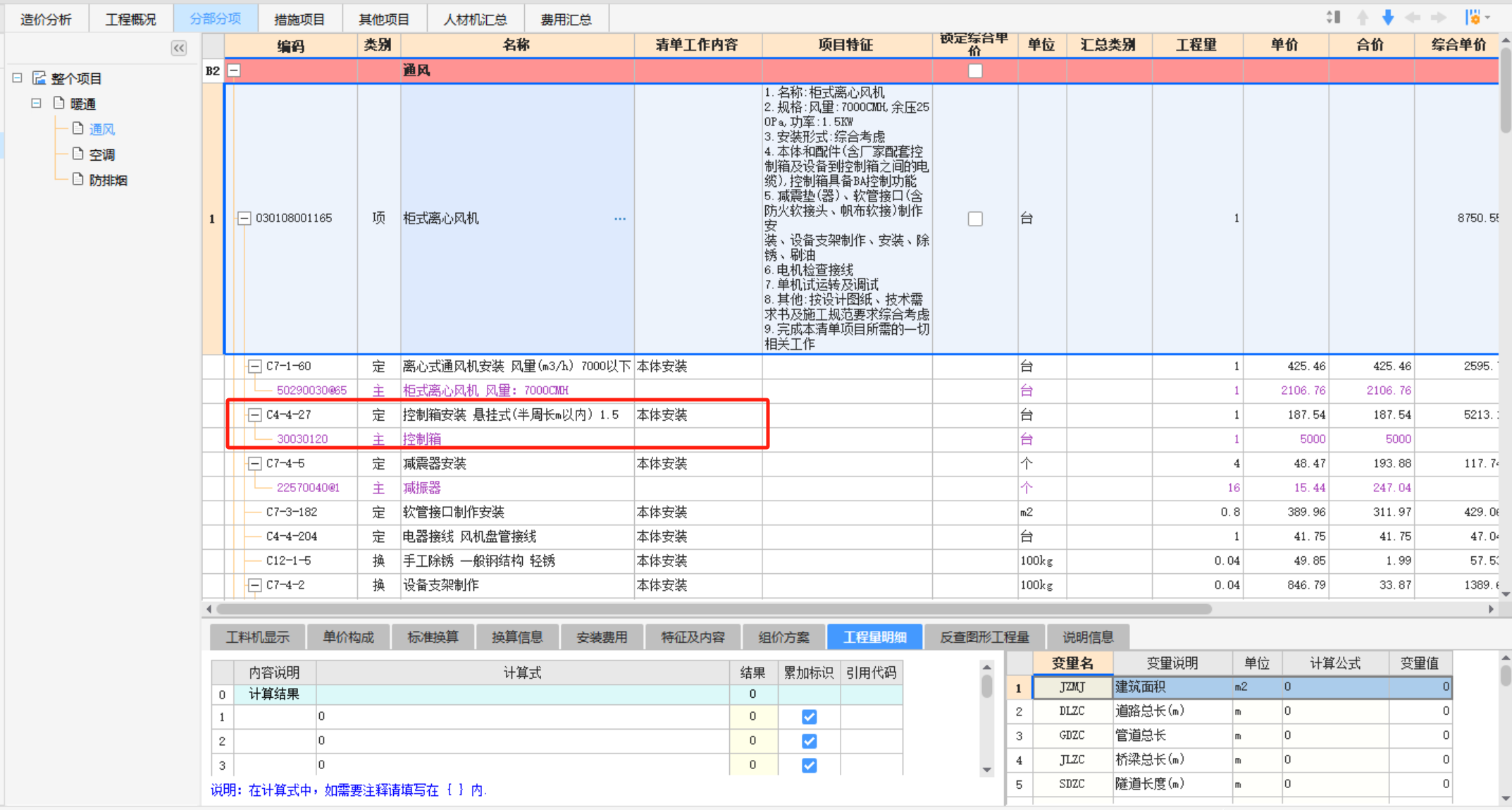Open 标准换算 bottom tab
Viewport: 1512px width, 810px height.
tap(433, 637)
